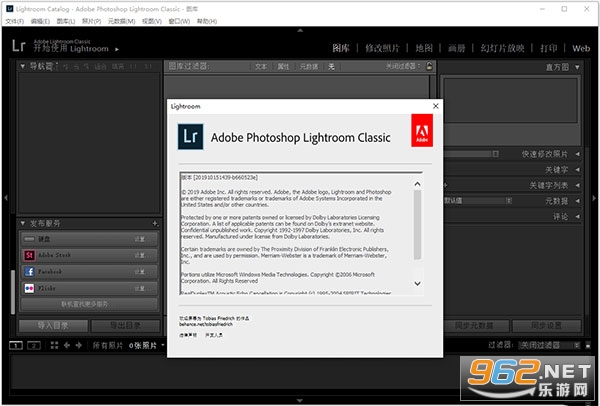Open the 窗口(W) menu
The image size is (600, 406).
pos(179,21)
